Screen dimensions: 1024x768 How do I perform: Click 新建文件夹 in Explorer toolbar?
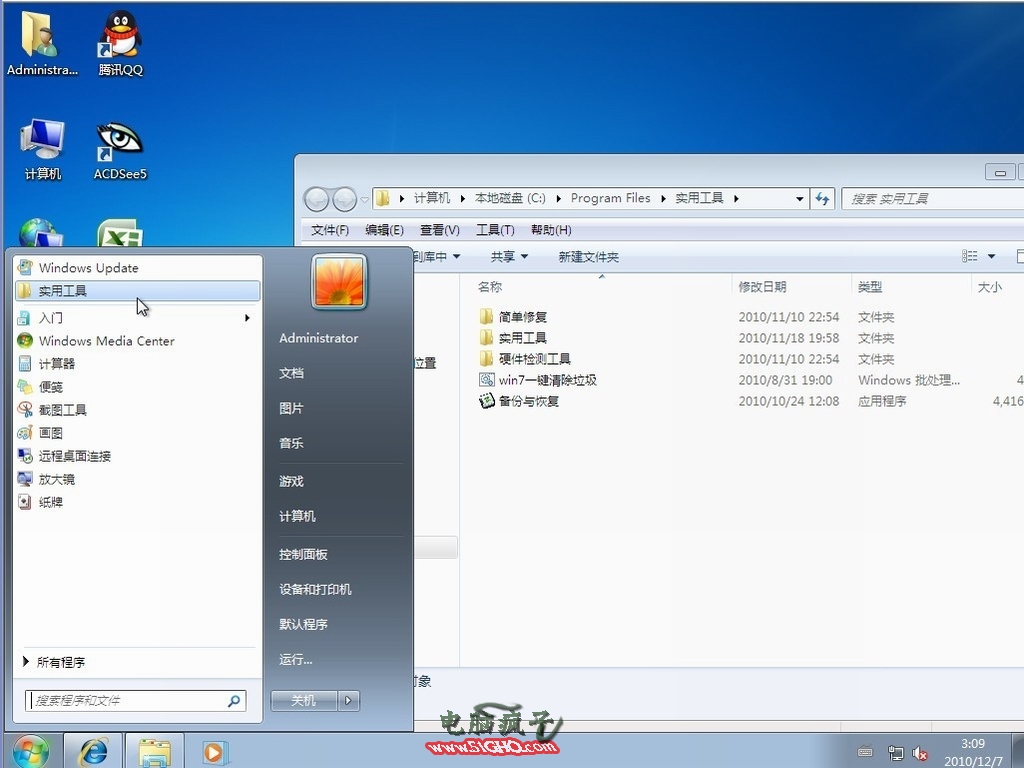(588, 257)
